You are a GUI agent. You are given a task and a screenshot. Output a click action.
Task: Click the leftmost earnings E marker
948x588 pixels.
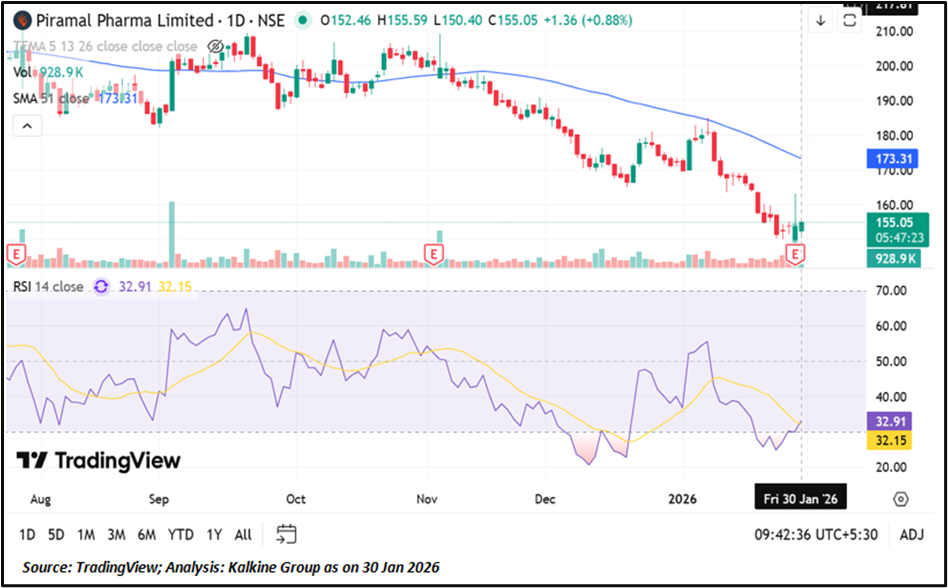click(16, 255)
